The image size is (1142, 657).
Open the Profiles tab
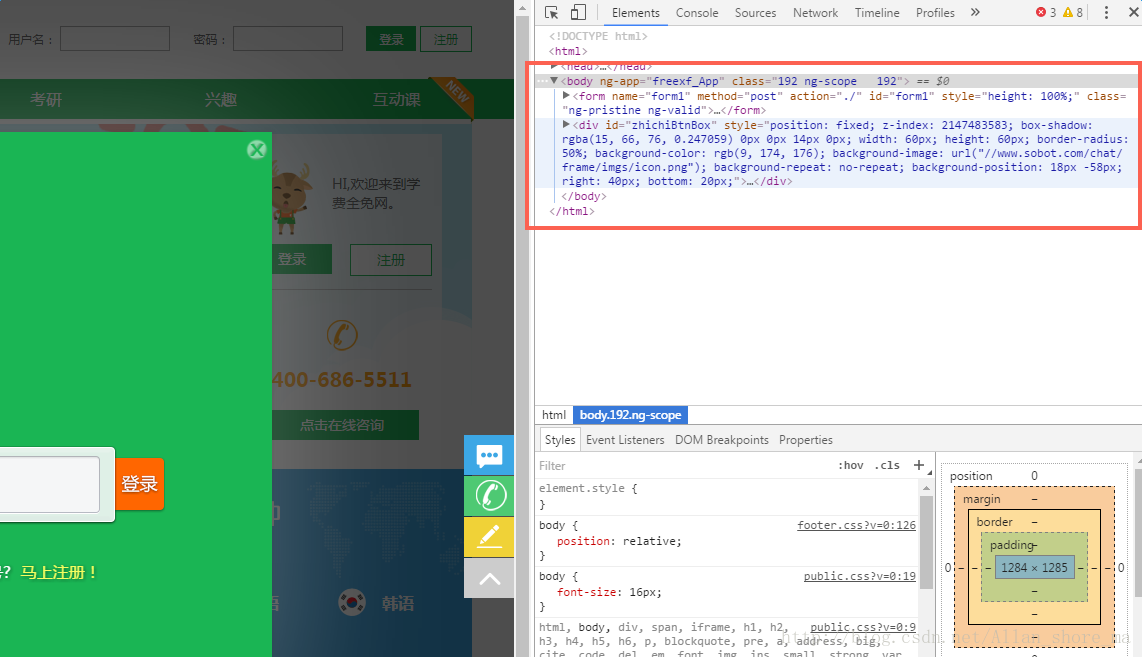click(935, 12)
